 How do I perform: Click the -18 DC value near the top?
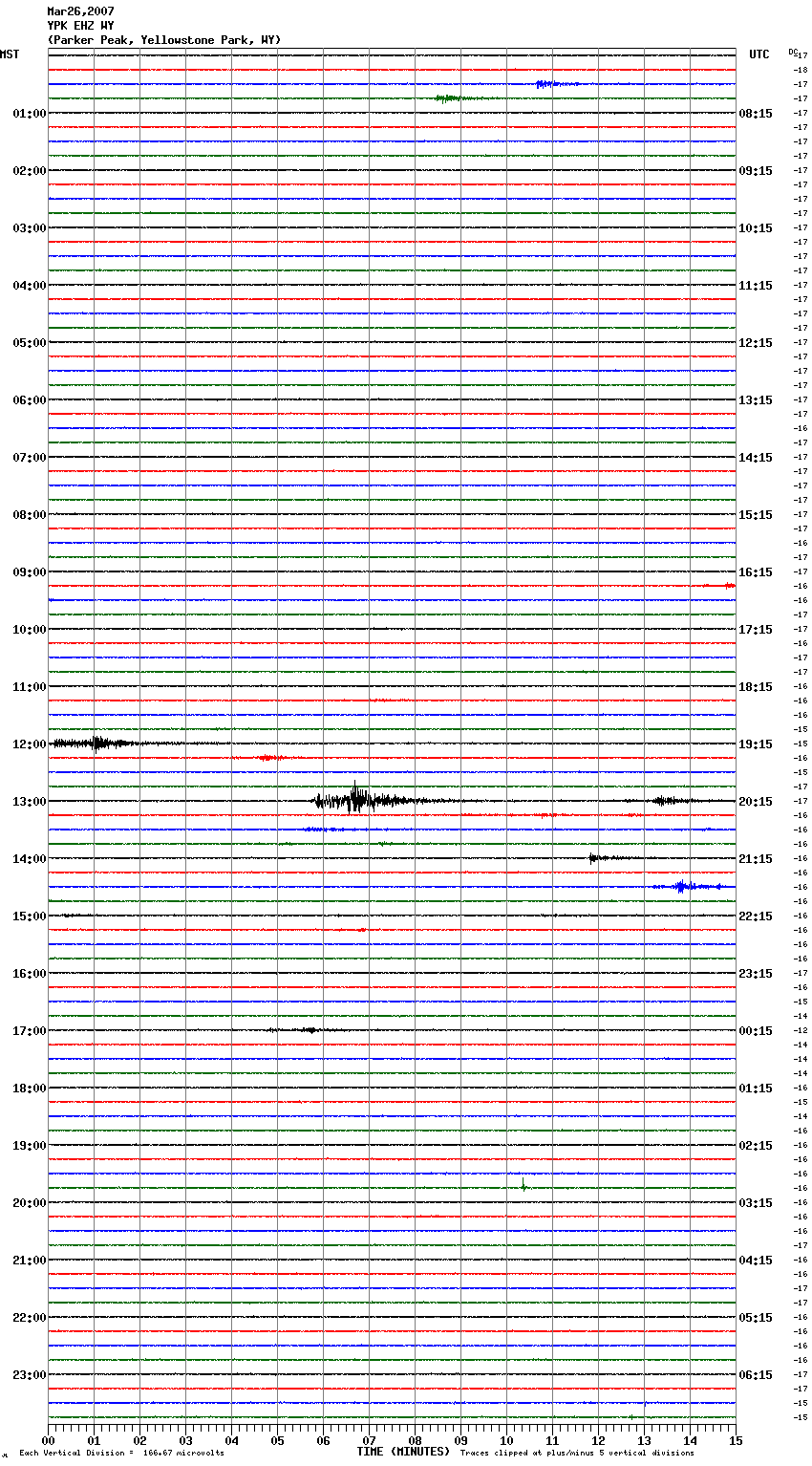tap(801, 70)
